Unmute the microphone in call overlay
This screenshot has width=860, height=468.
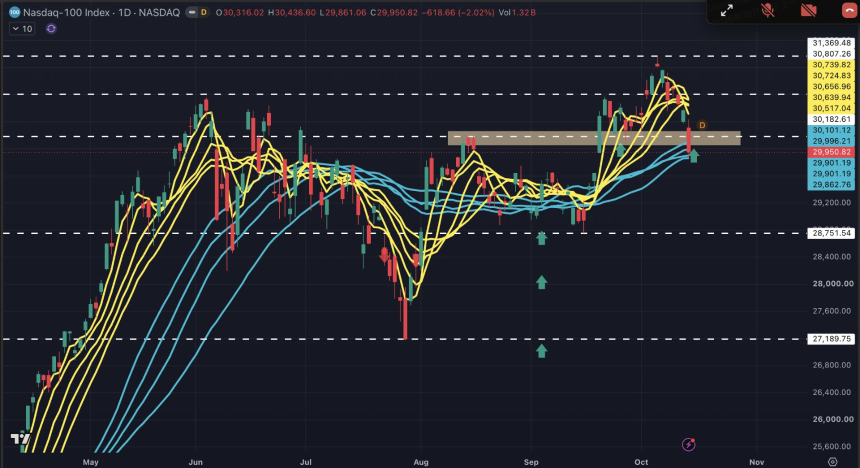(768, 10)
